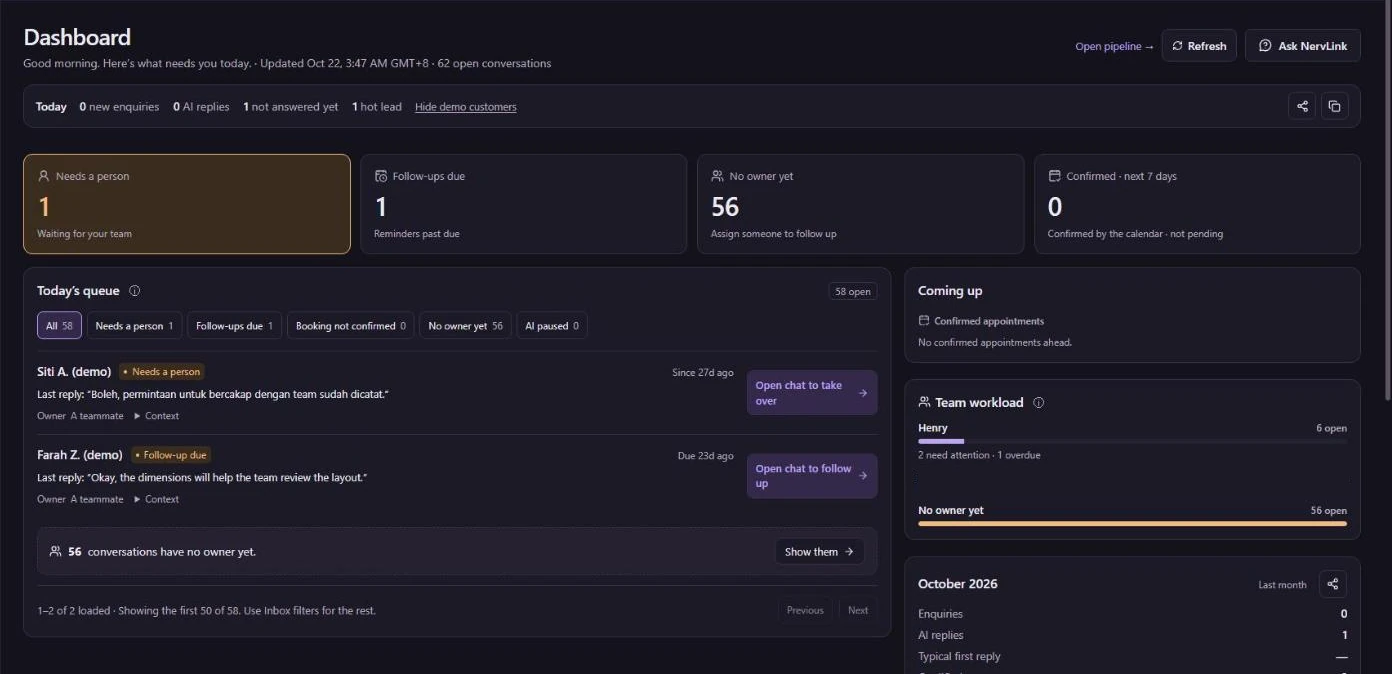
Task: Click the Refresh button
Action: 1199,46
